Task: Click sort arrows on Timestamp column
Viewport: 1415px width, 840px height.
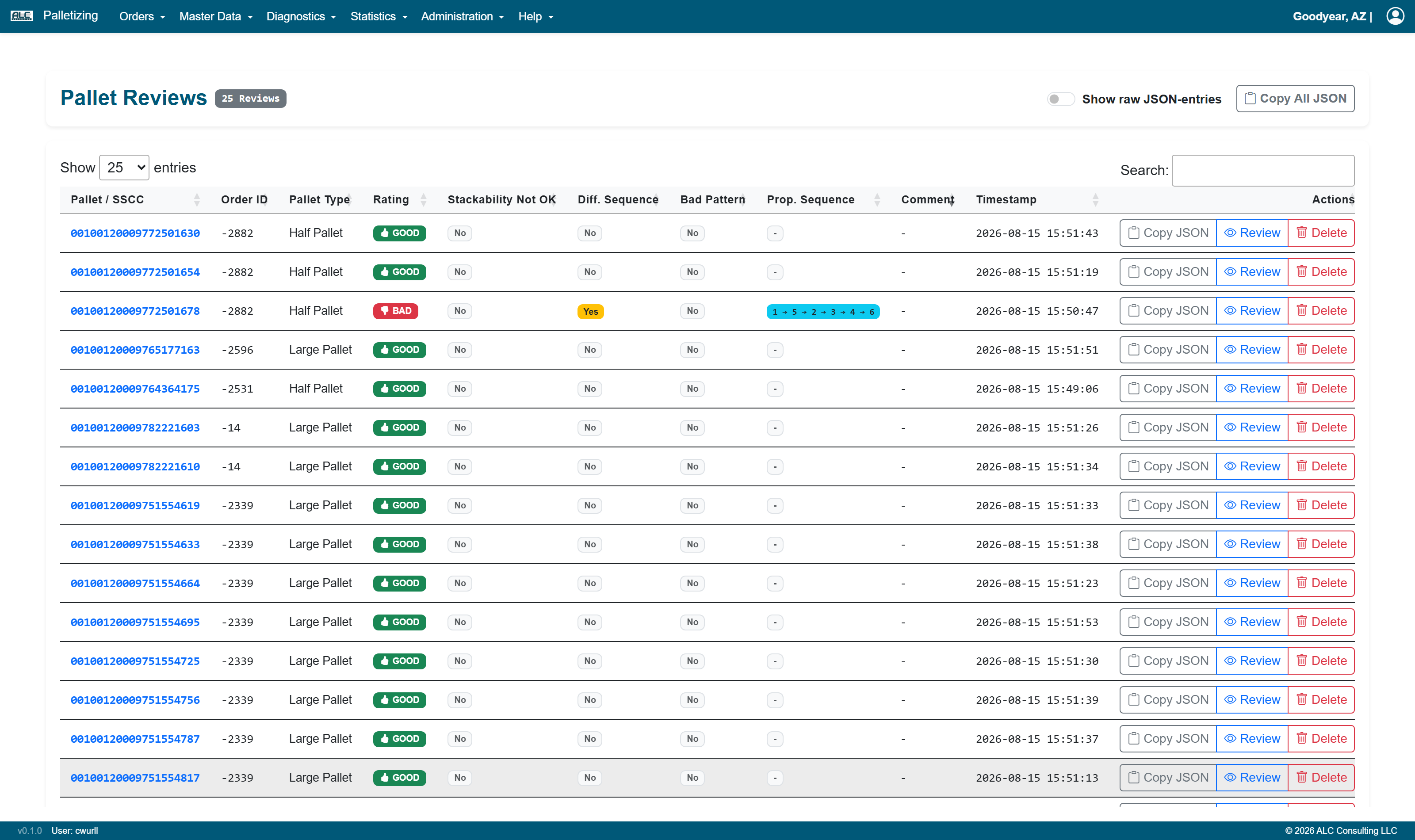Action: [1095, 200]
